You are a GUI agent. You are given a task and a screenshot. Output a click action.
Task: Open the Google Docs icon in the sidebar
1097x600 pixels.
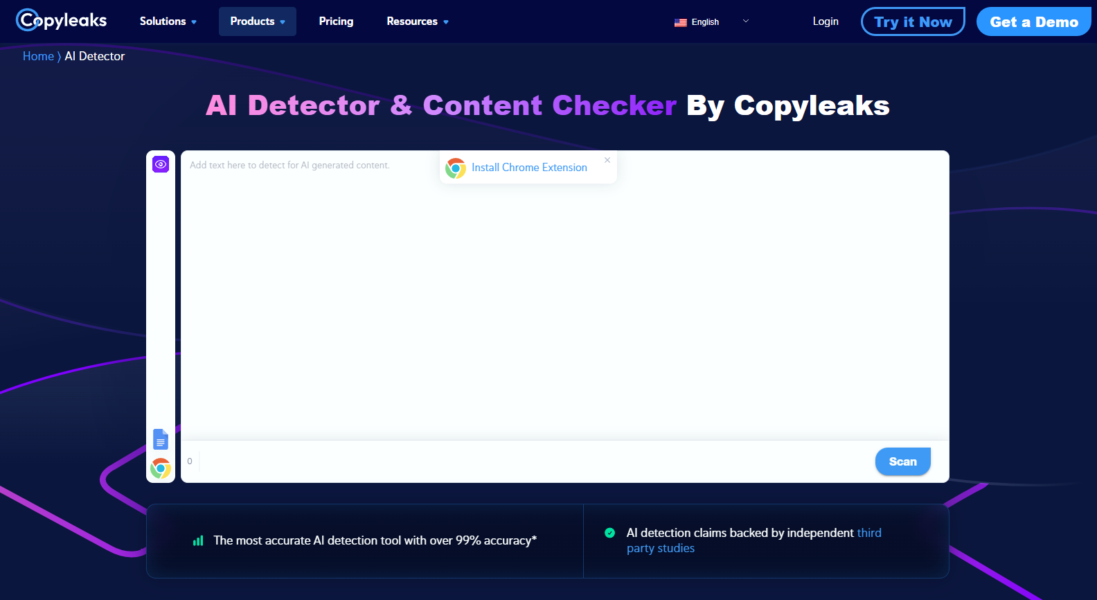click(x=160, y=439)
